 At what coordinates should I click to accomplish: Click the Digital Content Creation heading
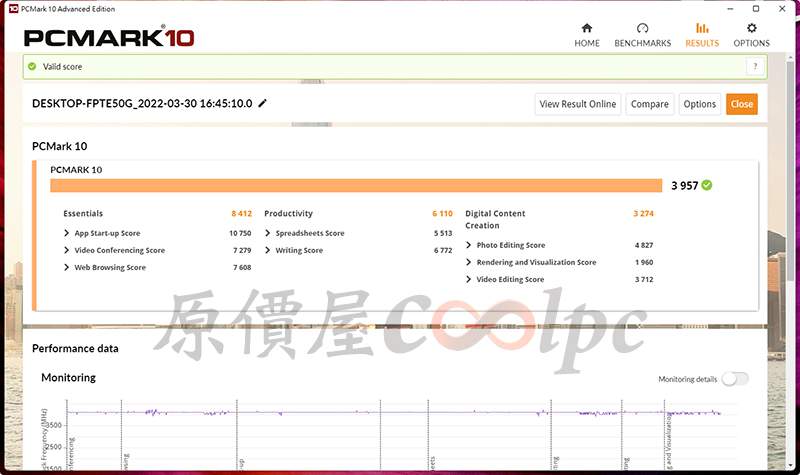[495, 219]
